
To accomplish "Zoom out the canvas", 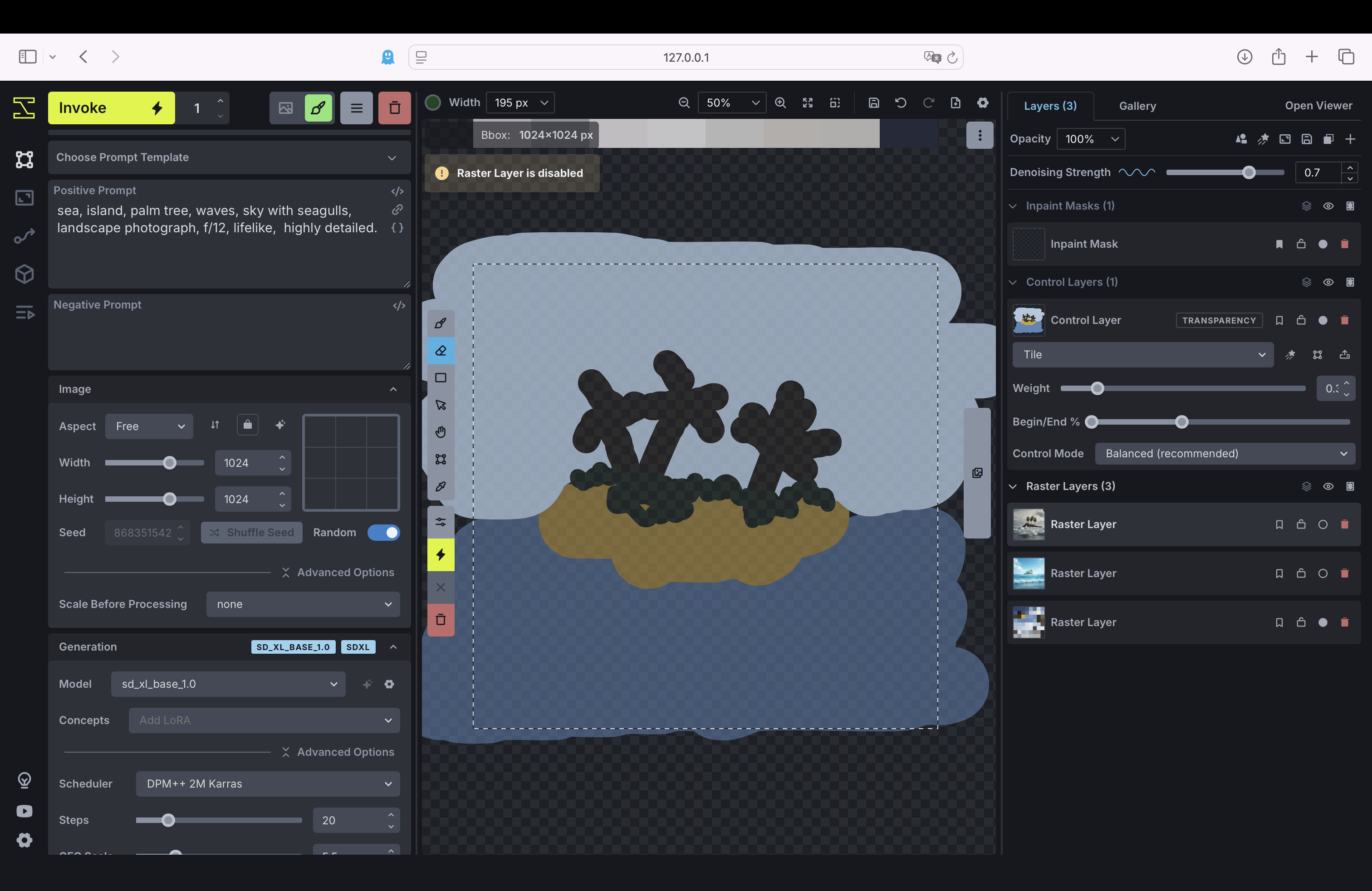I will pyautogui.click(x=684, y=103).
